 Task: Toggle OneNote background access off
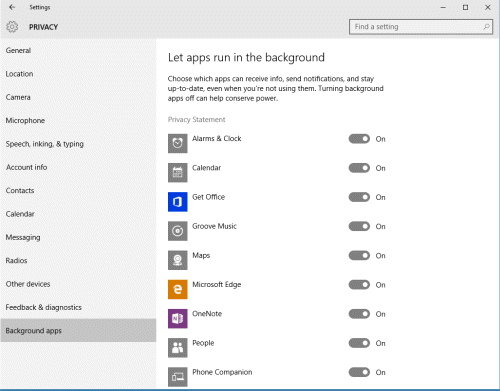[359, 314]
